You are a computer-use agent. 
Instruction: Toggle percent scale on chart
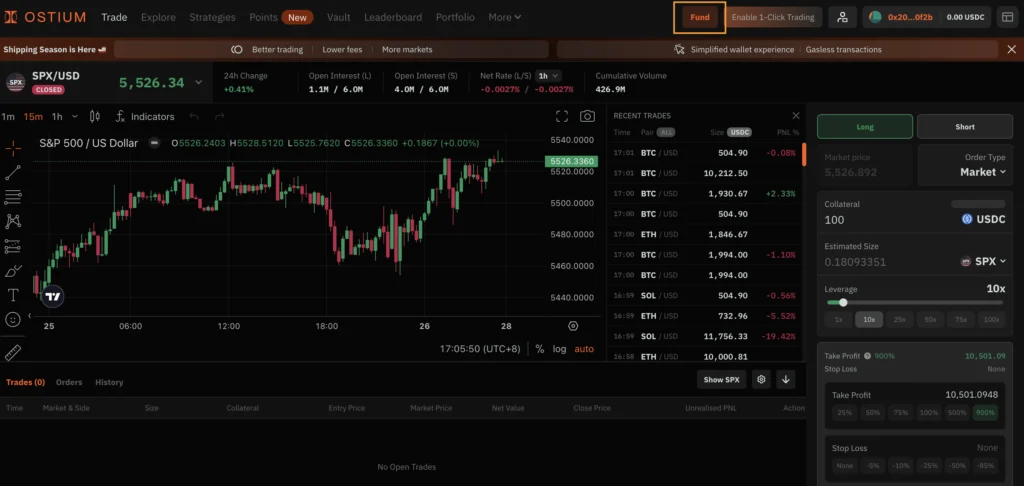click(x=539, y=349)
